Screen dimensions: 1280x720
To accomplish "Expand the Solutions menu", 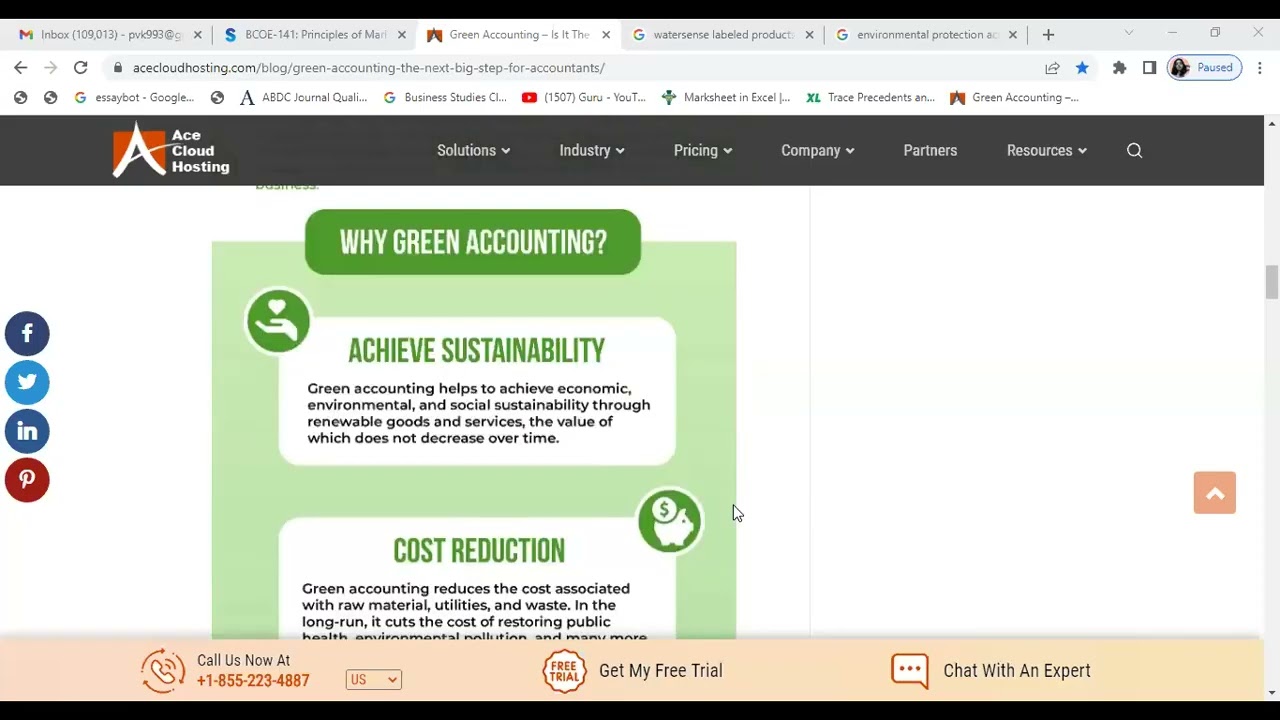I will (473, 150).
